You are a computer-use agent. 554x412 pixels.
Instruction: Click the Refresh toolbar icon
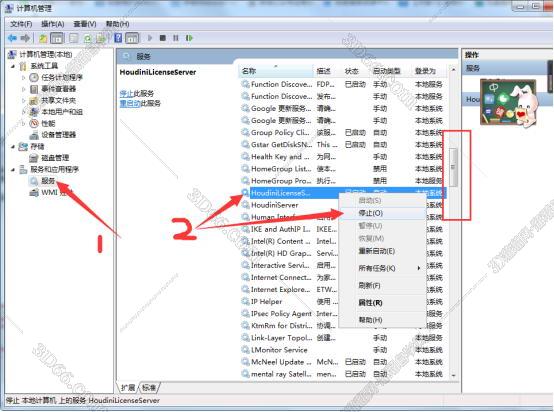88,38
